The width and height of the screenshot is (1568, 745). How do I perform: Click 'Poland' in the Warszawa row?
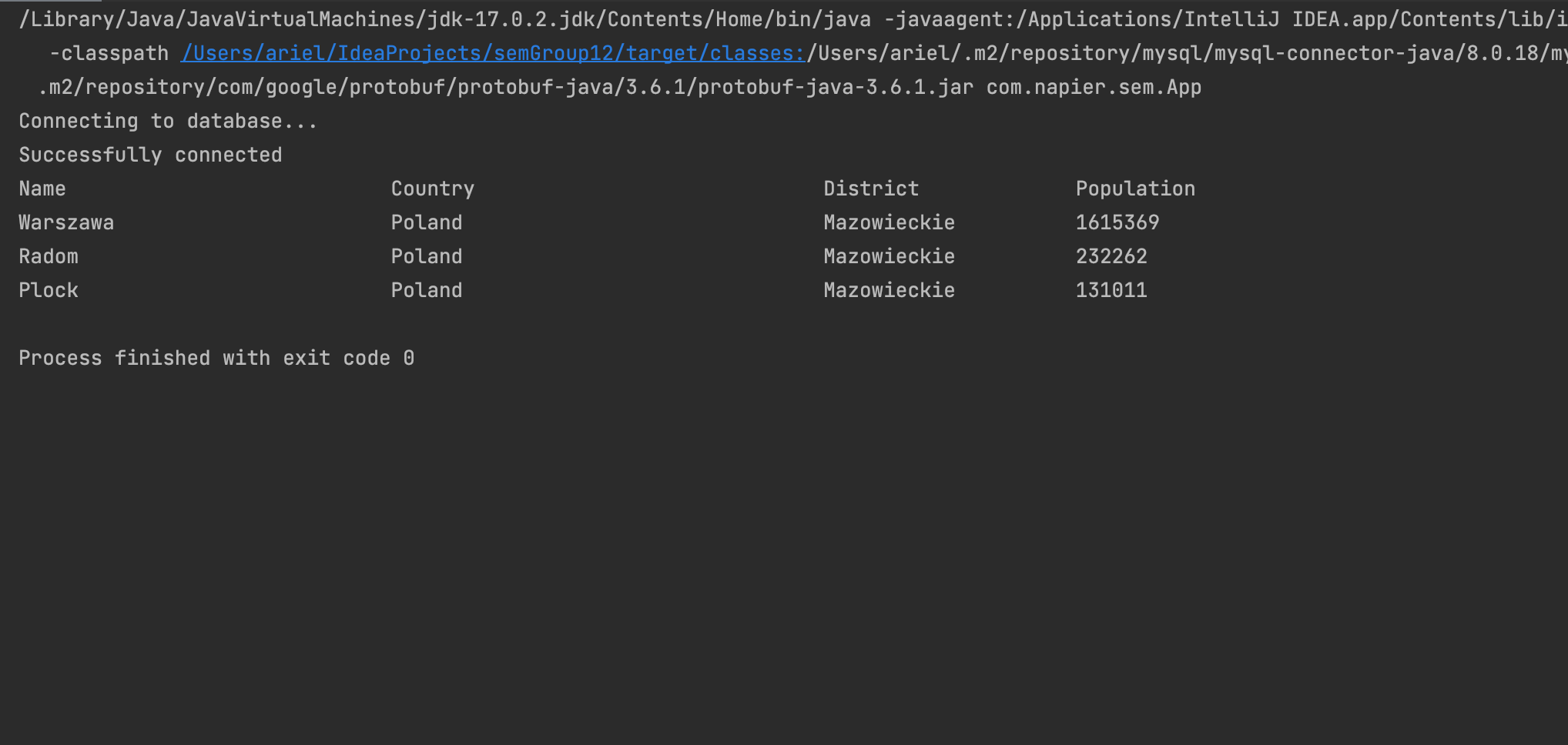pyautogui.click(x=427, y=222)
